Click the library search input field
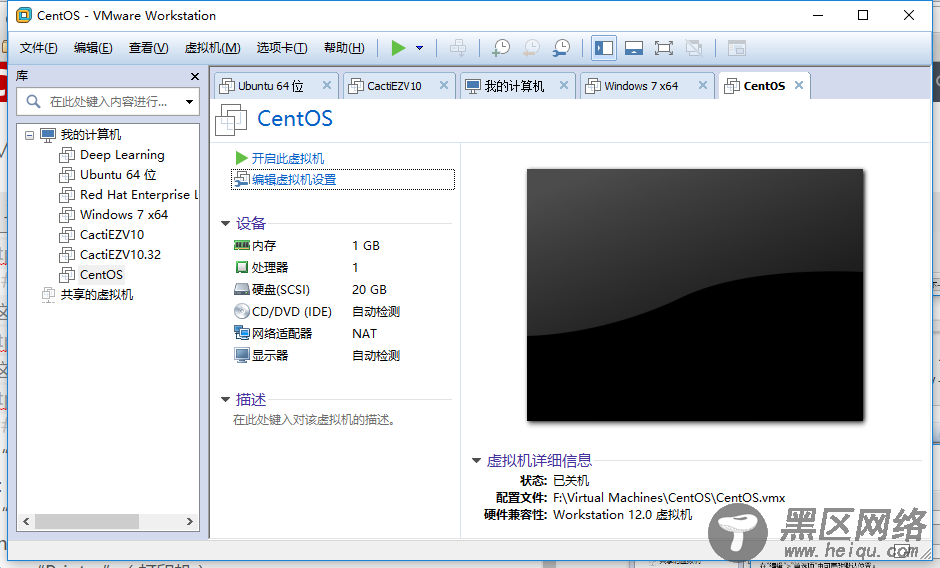 108,101
